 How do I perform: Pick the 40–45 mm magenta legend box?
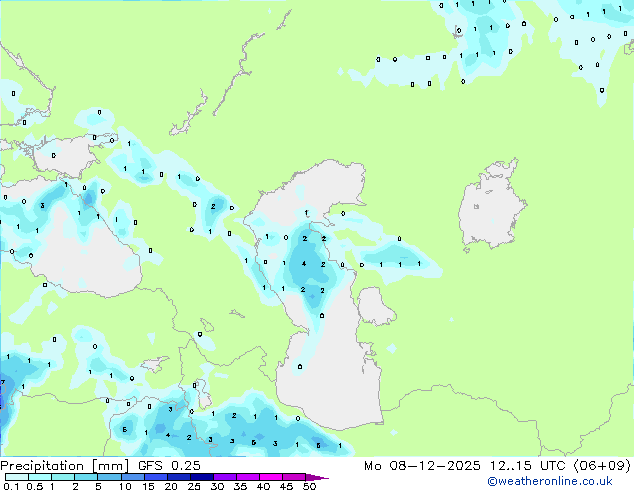coord(271,477)
